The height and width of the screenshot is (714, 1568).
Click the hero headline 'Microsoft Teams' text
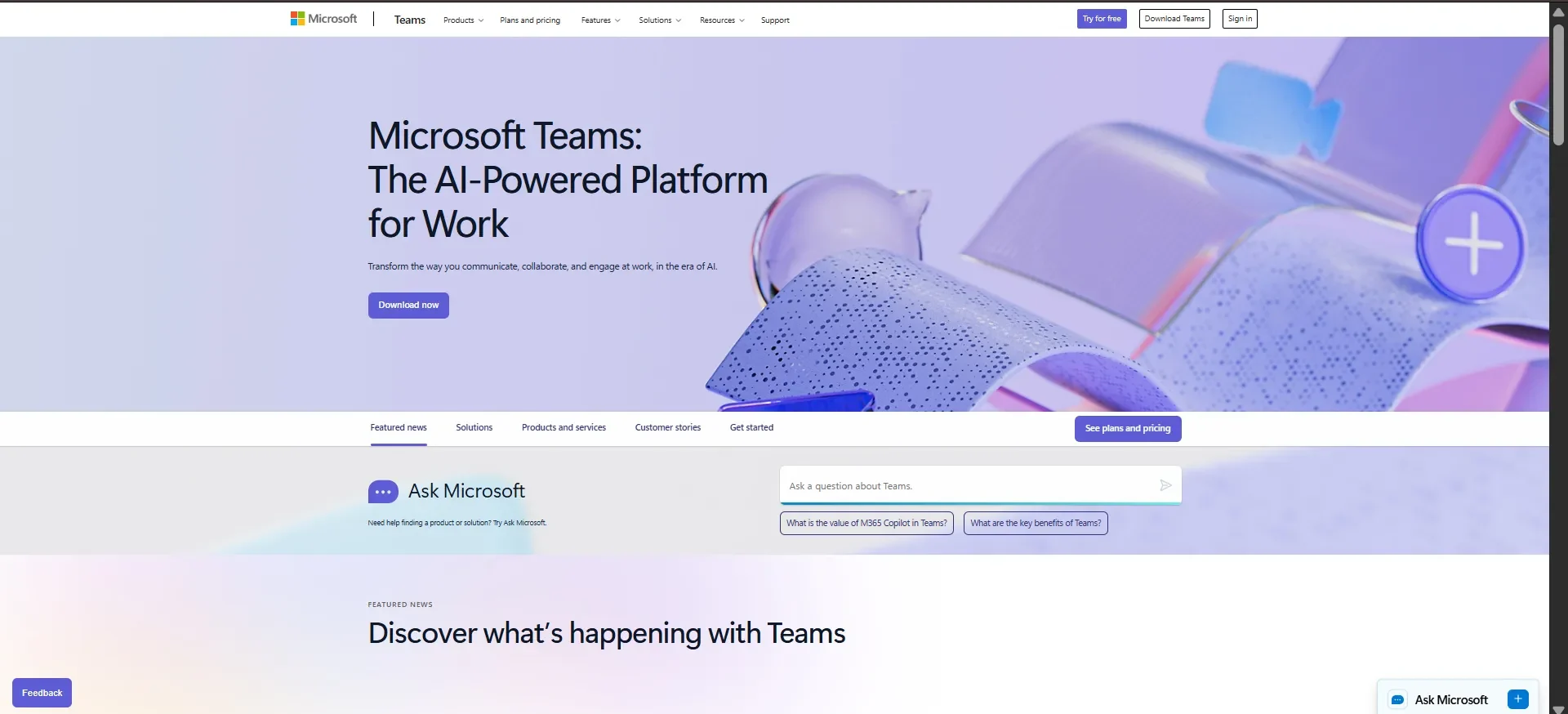point(505,136)
